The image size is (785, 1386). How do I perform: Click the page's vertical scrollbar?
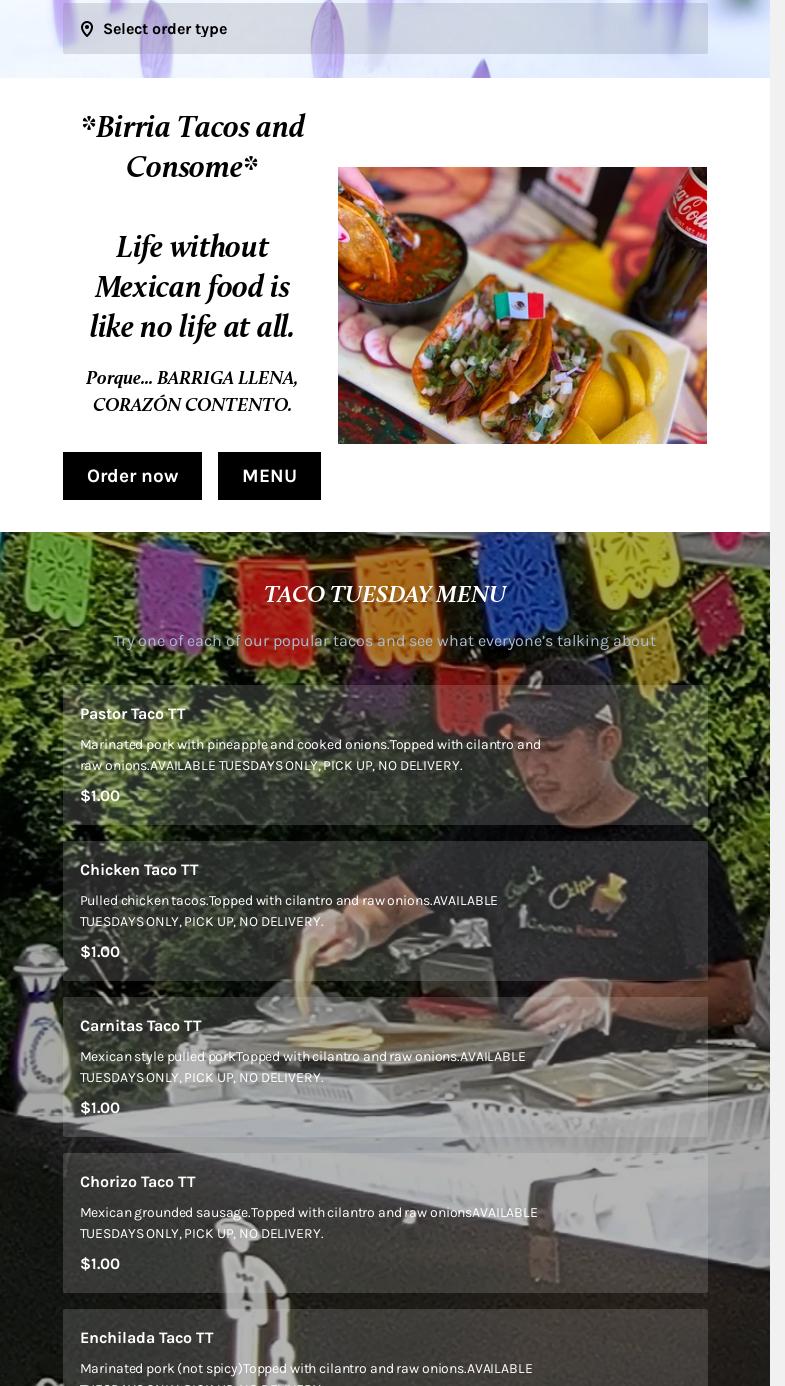777,693
